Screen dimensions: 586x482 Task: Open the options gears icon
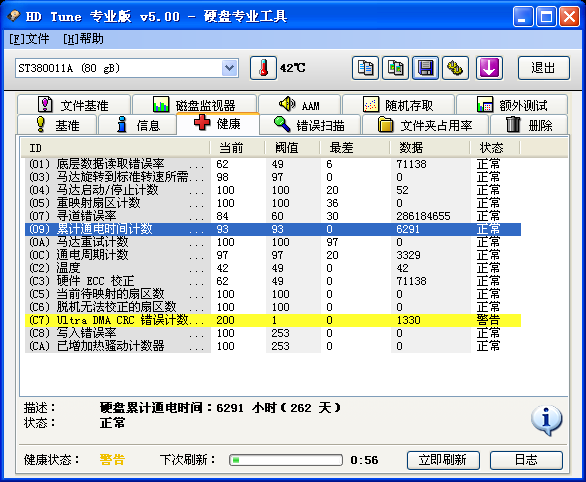pos(455,68)
